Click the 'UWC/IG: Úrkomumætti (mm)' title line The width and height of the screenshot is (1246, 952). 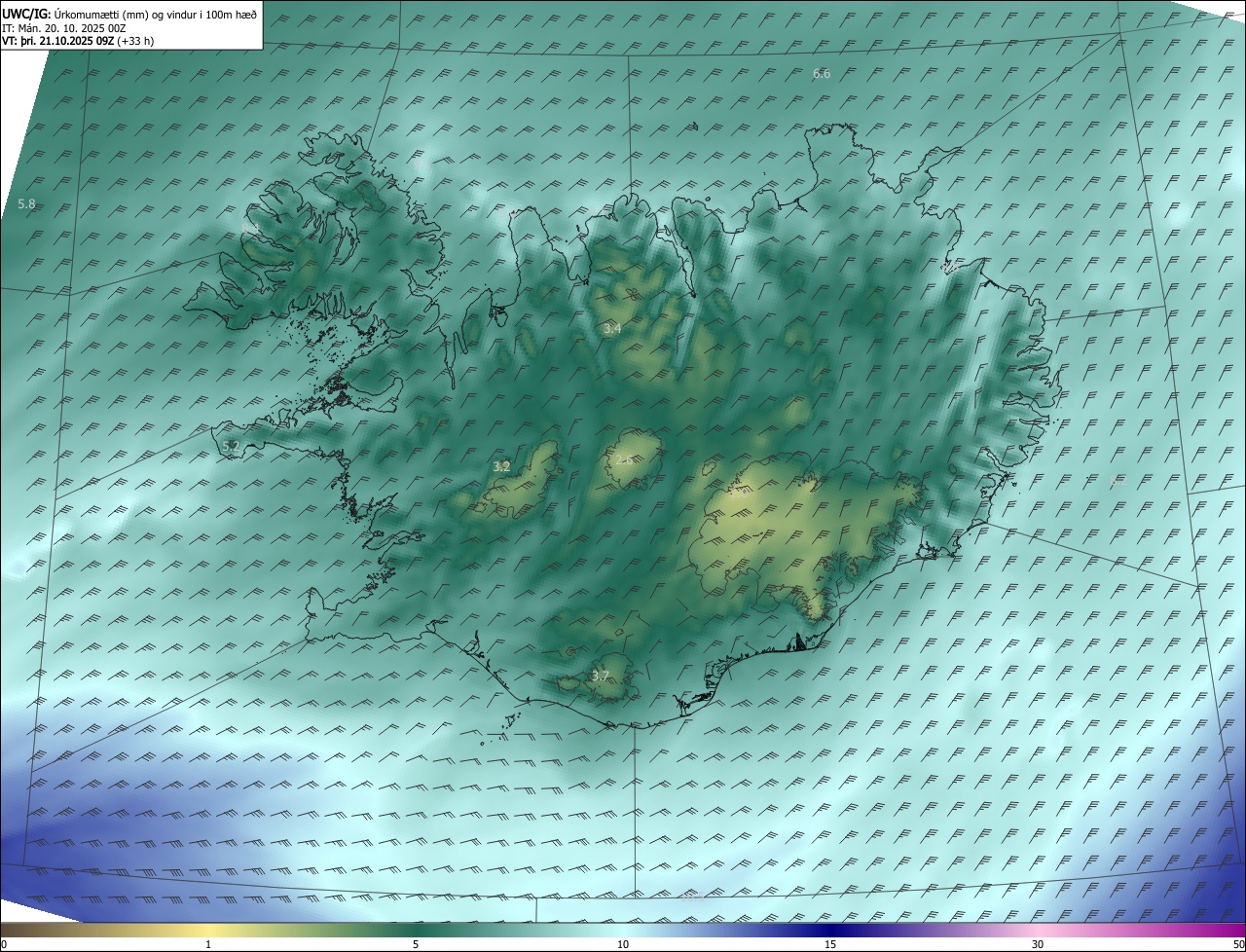click(129, 14)
